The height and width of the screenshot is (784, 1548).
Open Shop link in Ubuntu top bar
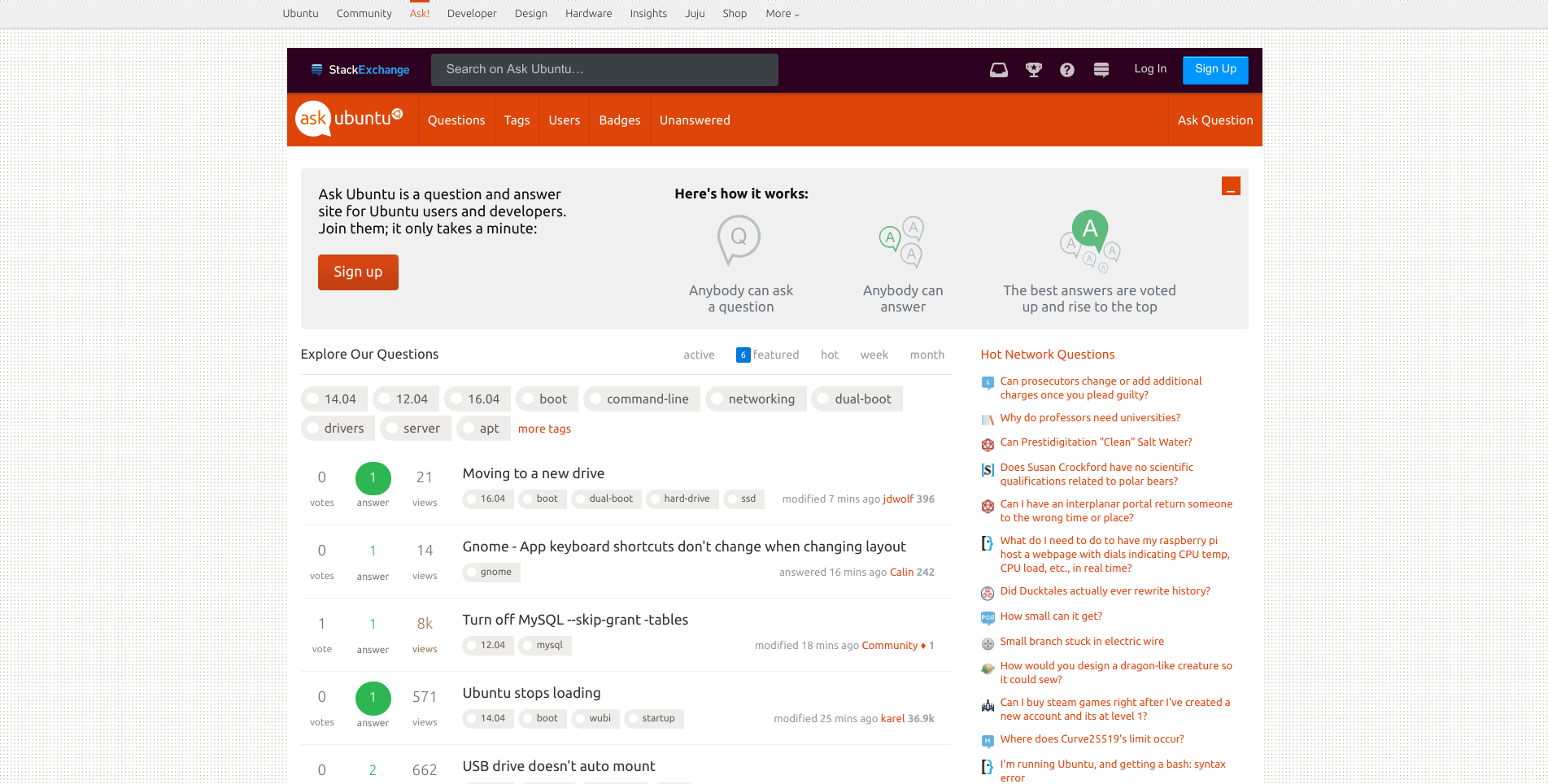tap(735, 14)
